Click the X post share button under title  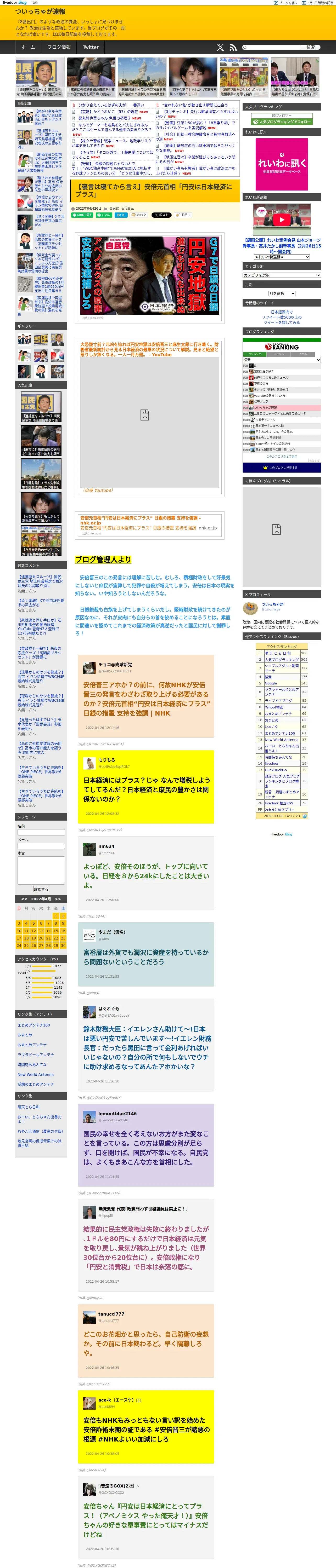click(162, 215)
